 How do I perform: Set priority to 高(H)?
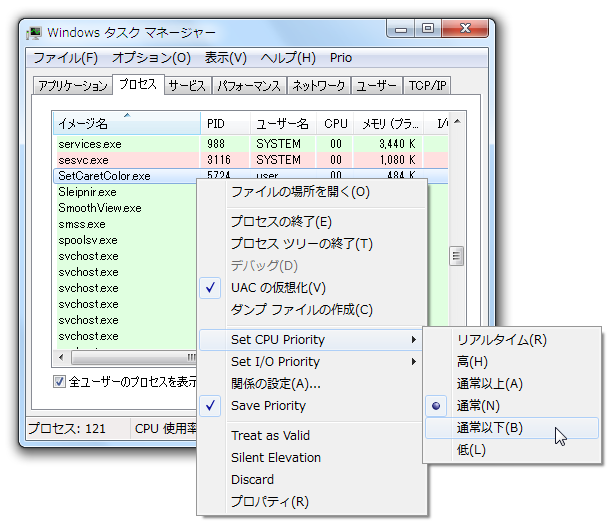[x=512, y=362]
